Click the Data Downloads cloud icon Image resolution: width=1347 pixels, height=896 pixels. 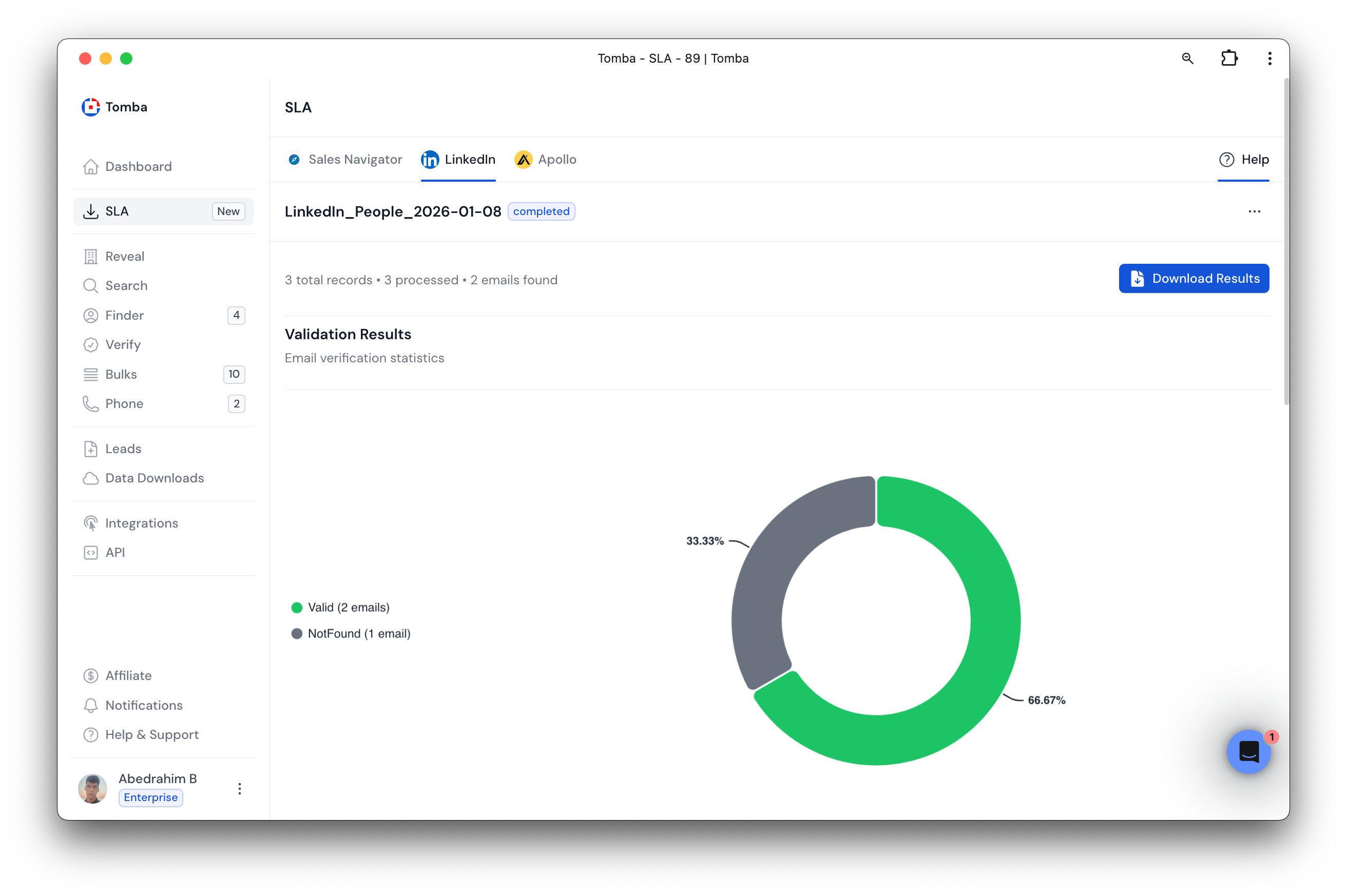tap(90, 478)
